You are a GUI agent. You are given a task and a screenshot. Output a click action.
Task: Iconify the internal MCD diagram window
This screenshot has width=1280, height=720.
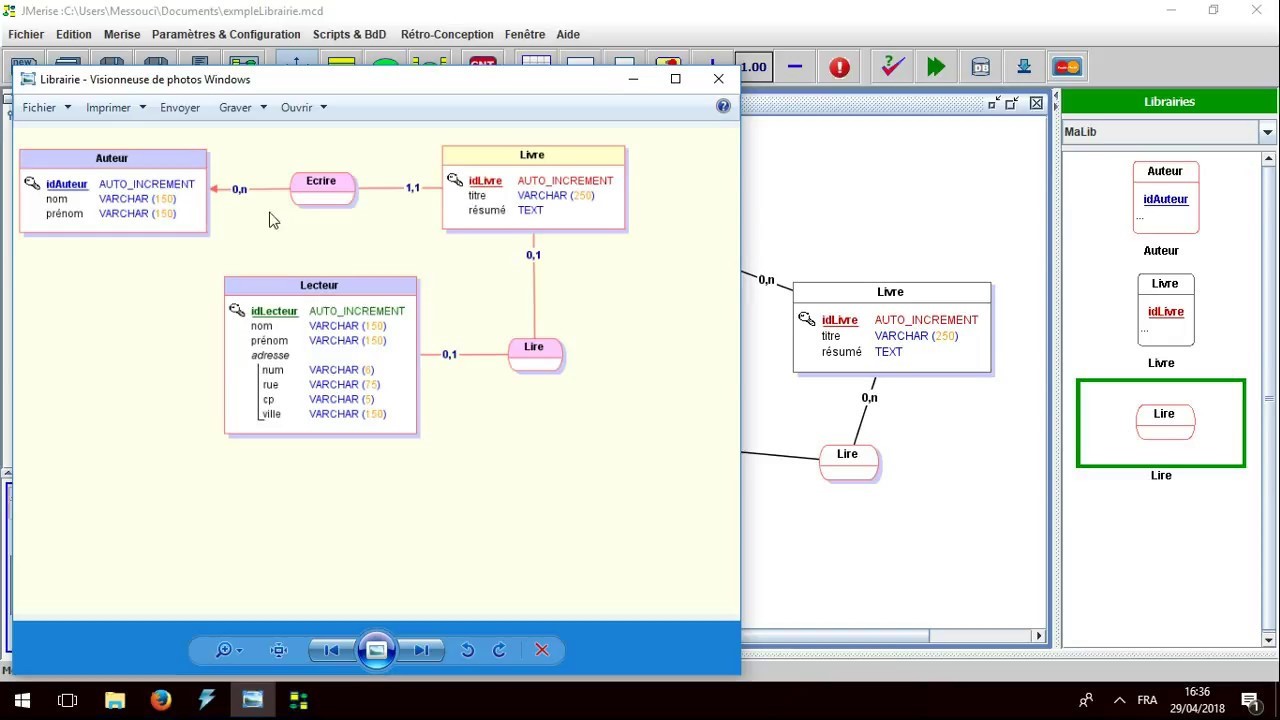pyautogui.click(x=993, y=103)
